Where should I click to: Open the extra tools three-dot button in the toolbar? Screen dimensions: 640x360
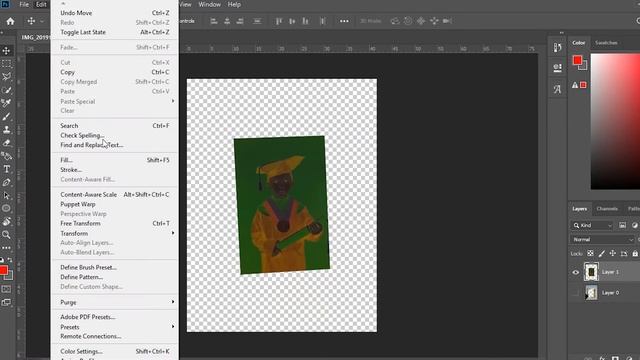(6, 247)
